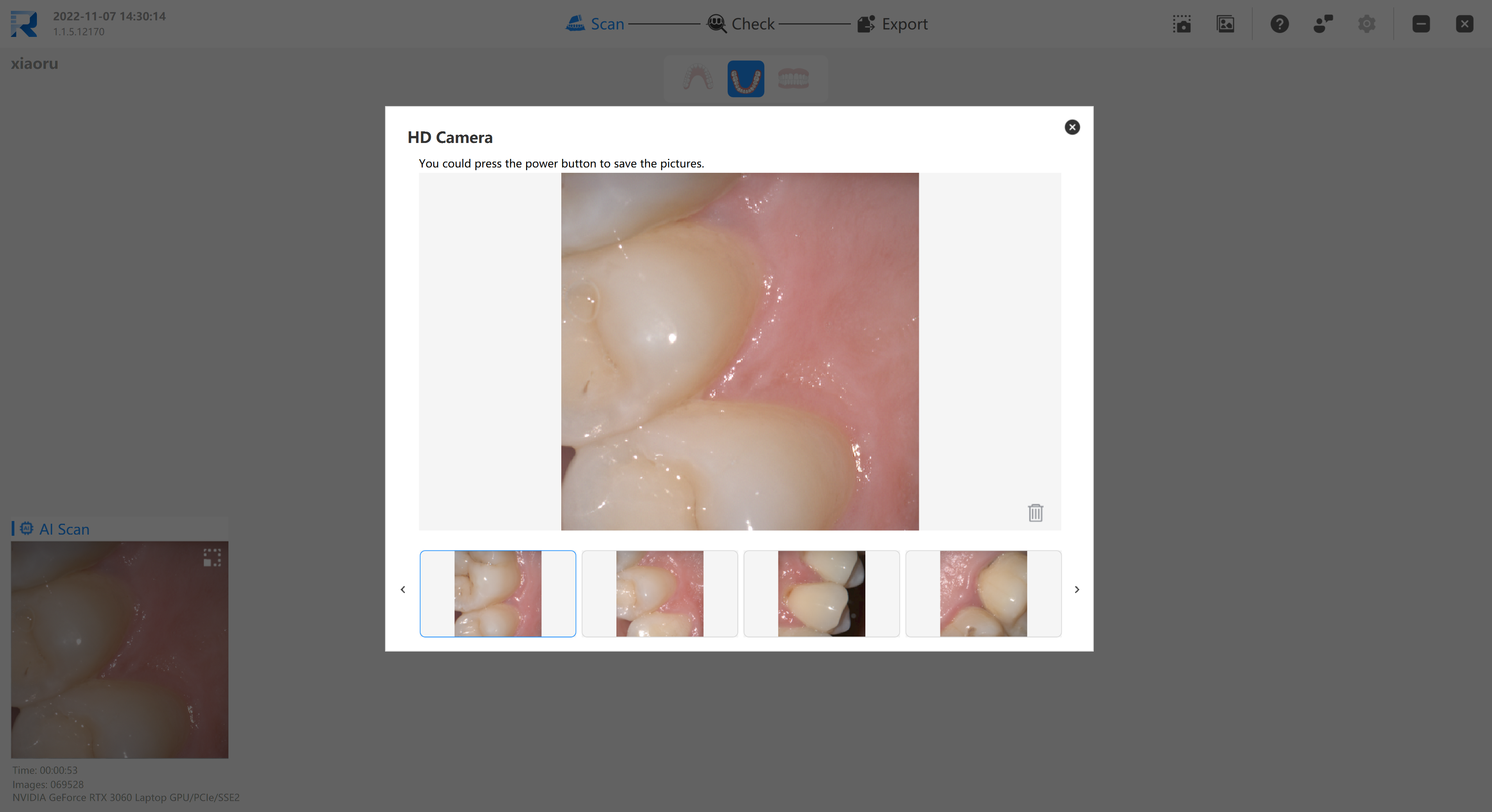1492x812 pixels.
Task: Click the date 2022-11-07 14:30:14
Action: [x=110, y=16]
